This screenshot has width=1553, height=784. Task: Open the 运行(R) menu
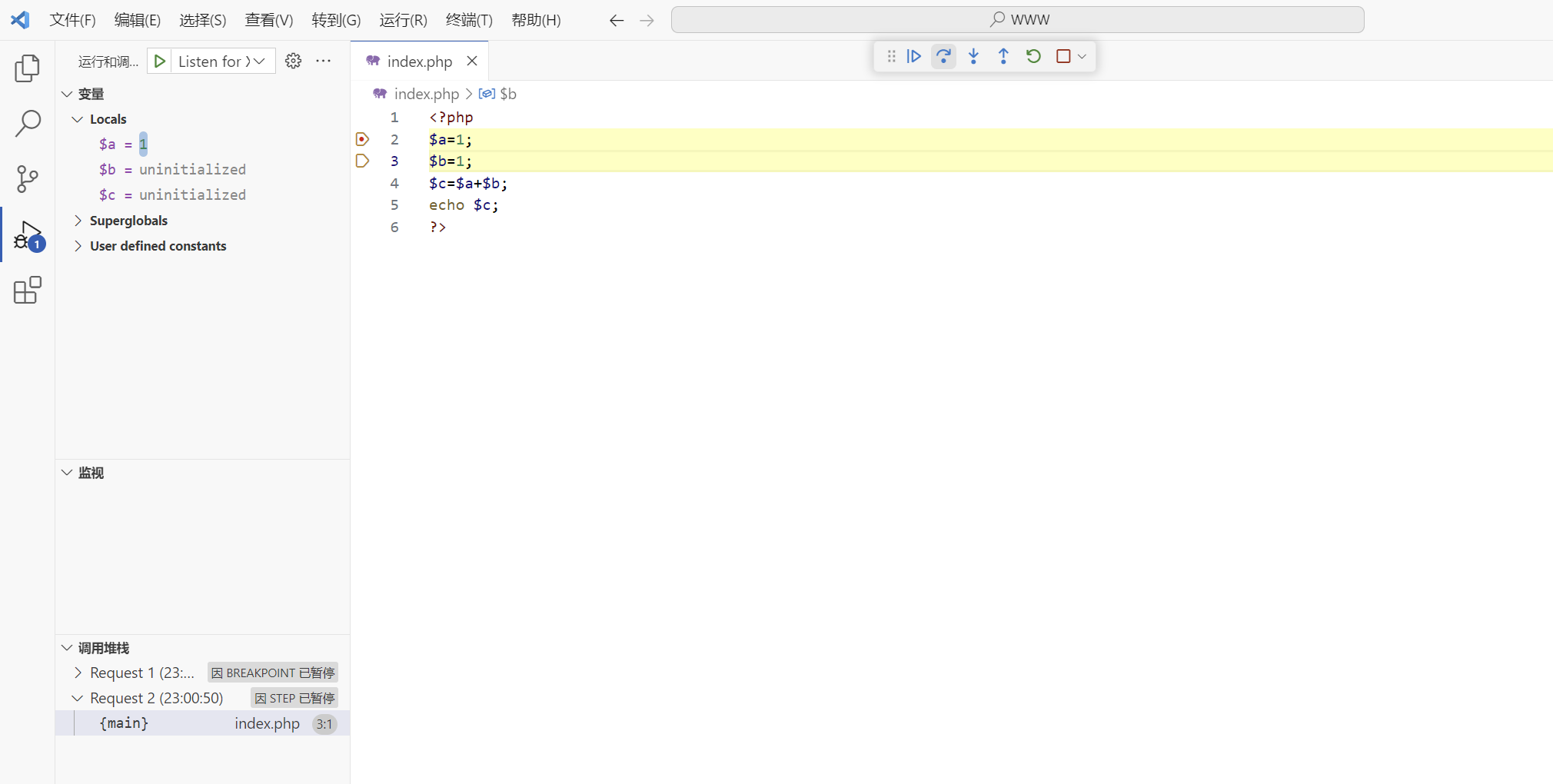click(403, 20)
